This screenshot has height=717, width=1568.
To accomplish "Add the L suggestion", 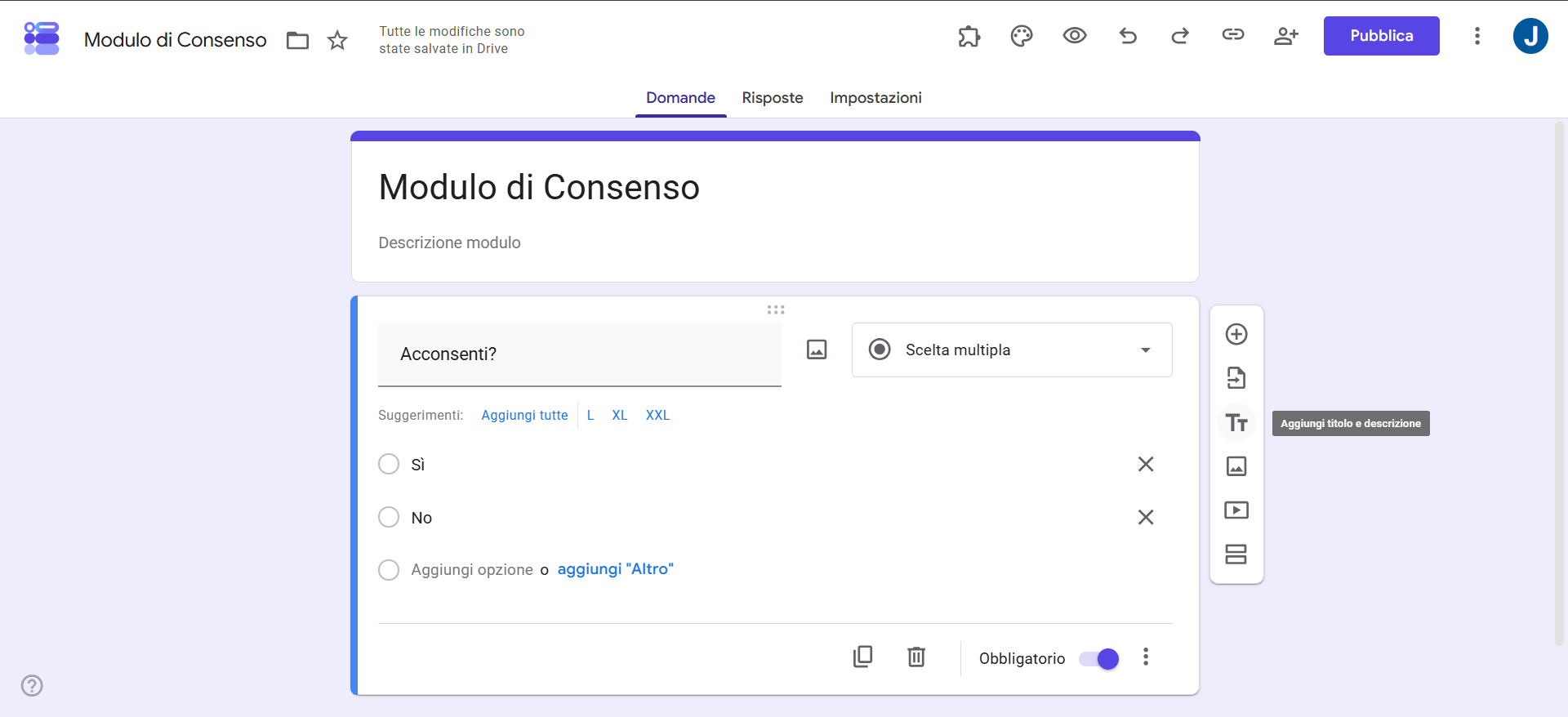I will (x=590, y=415).
